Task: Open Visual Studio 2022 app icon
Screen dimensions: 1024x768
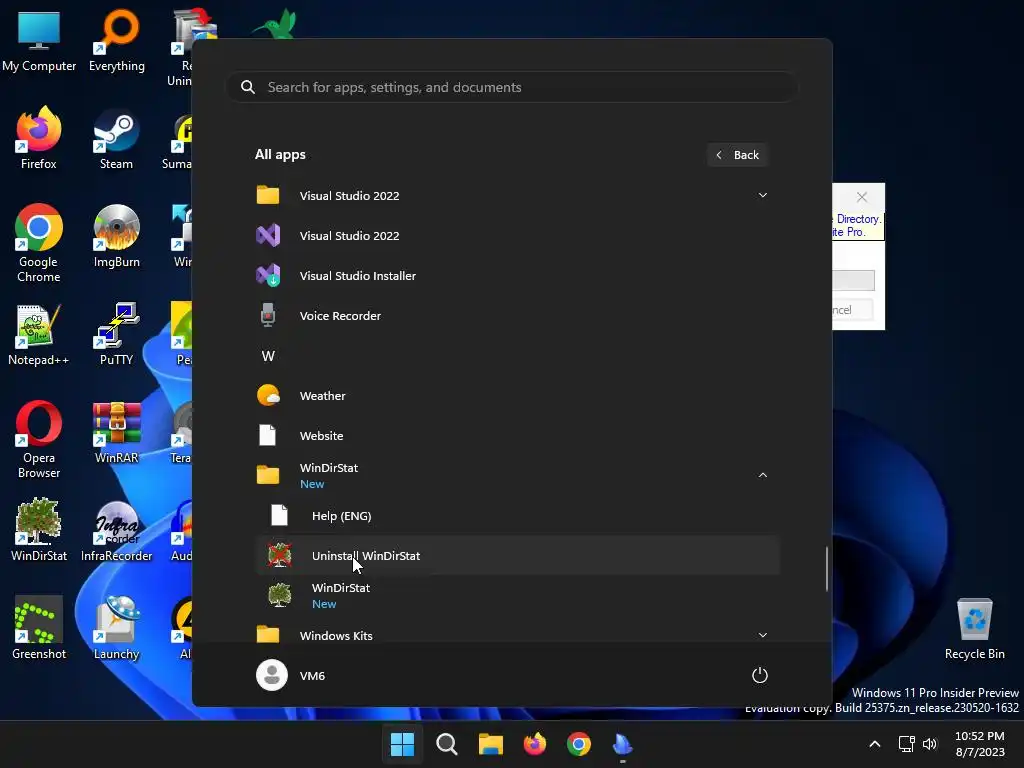Action: pyautogui.click(x=268, y=235)
